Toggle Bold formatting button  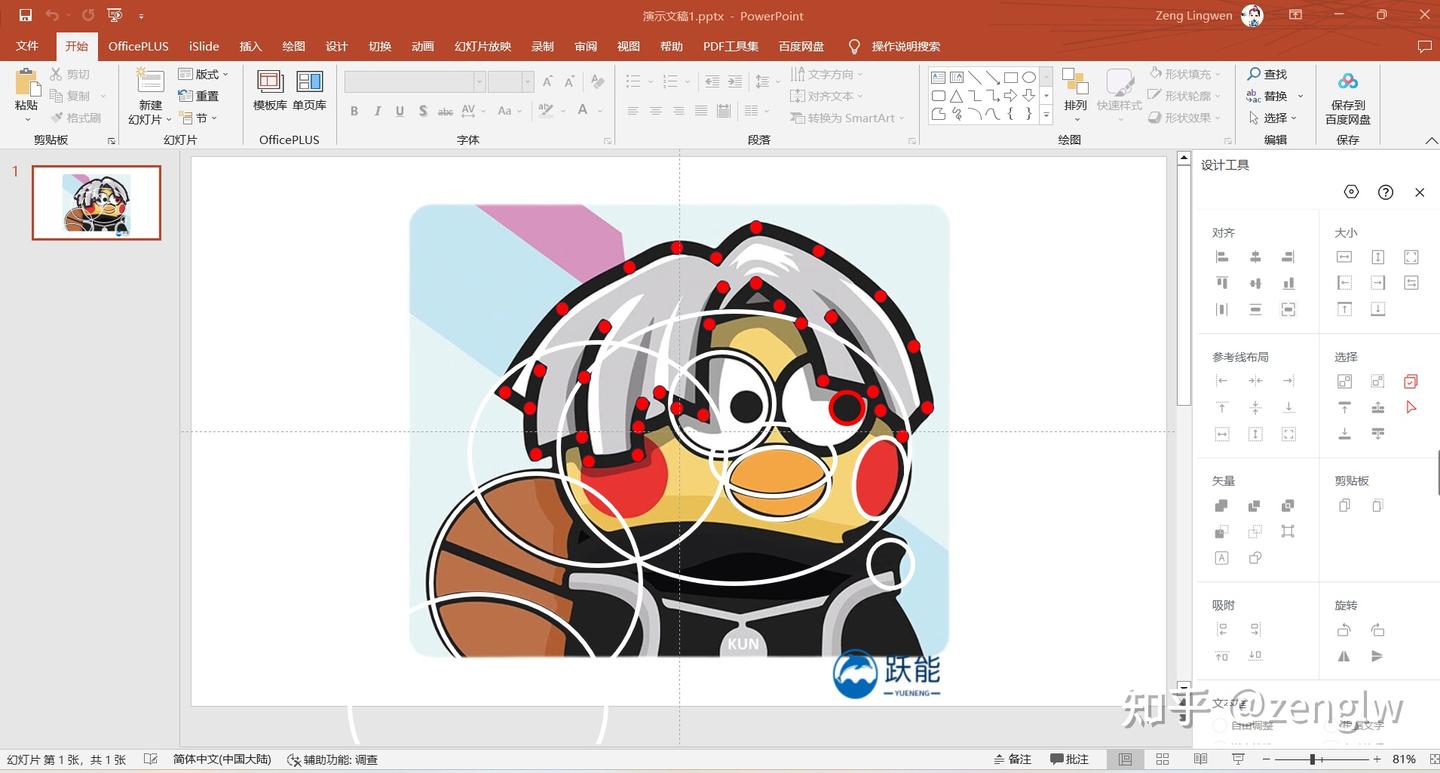354,111
